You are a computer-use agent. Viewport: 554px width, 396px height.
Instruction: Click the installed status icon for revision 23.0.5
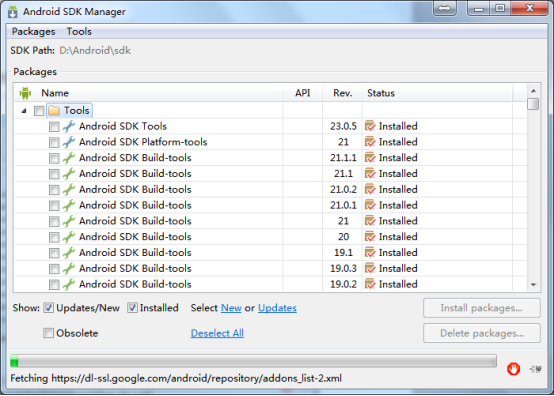pos(370,126)
